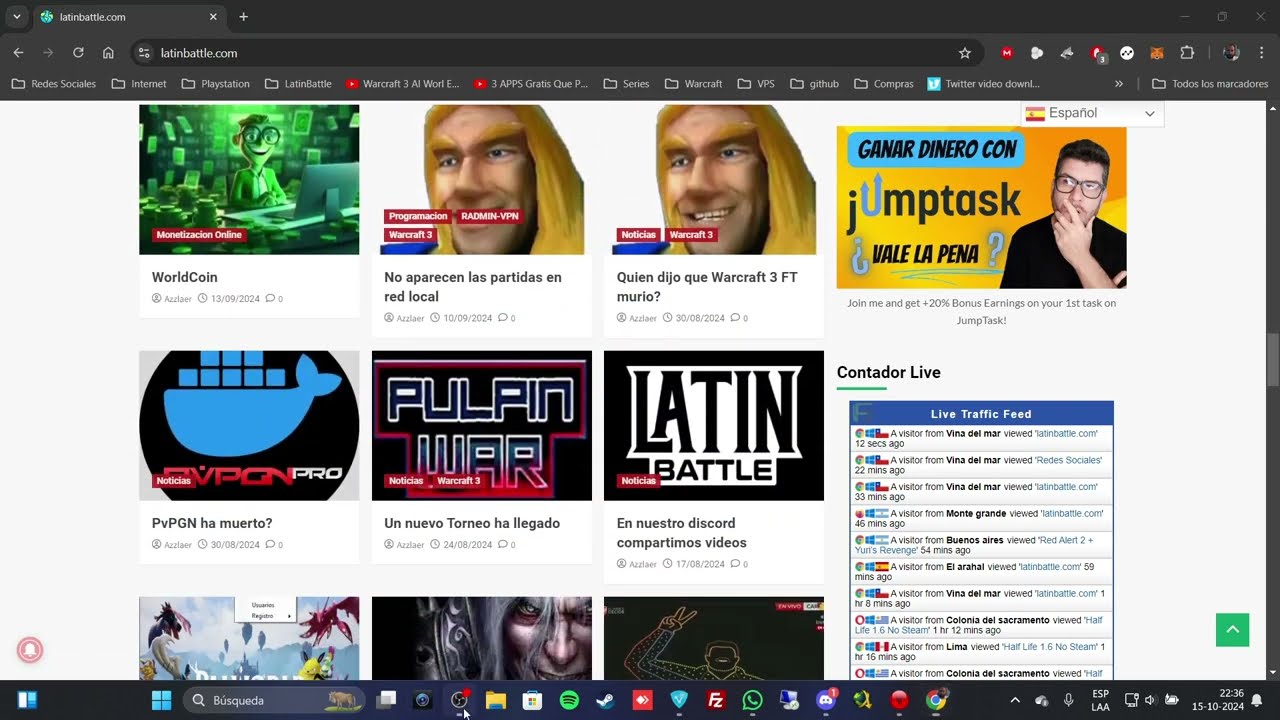
Task: Open the JumpTask 'Ganar dinero' banner
Action: 981,207
